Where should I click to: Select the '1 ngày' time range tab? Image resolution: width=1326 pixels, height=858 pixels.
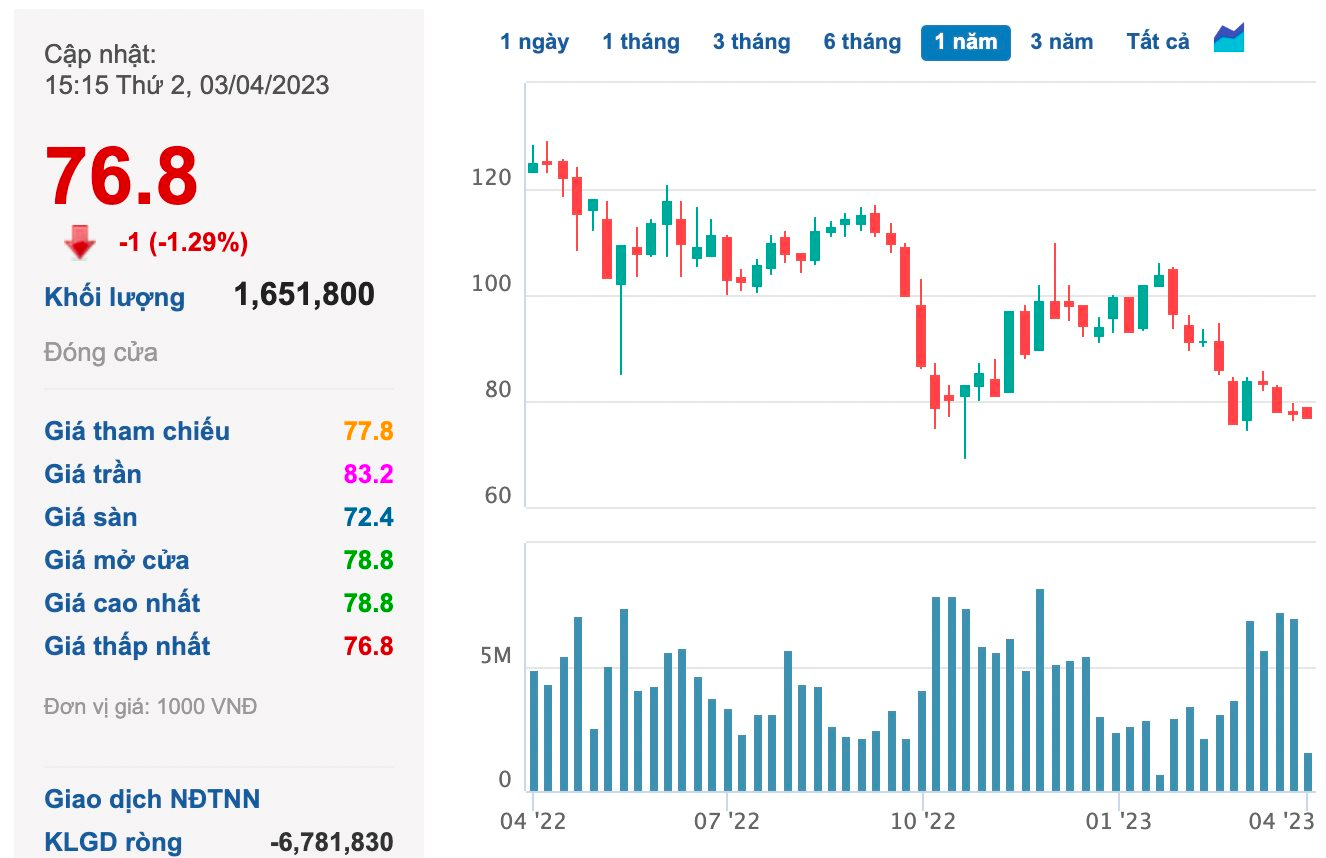tap(534, 42)
